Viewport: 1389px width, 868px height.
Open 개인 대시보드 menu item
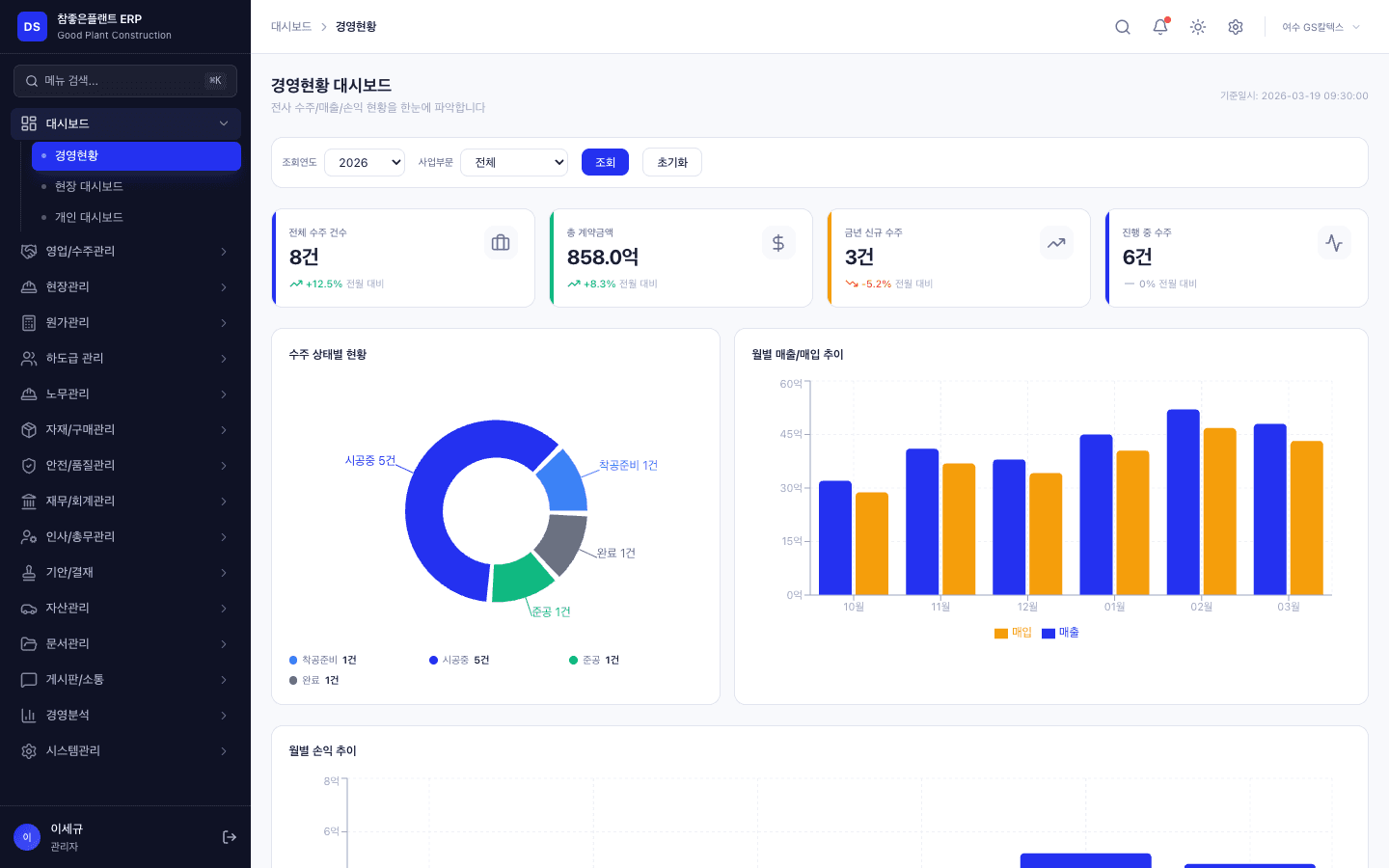pos(136,218)
